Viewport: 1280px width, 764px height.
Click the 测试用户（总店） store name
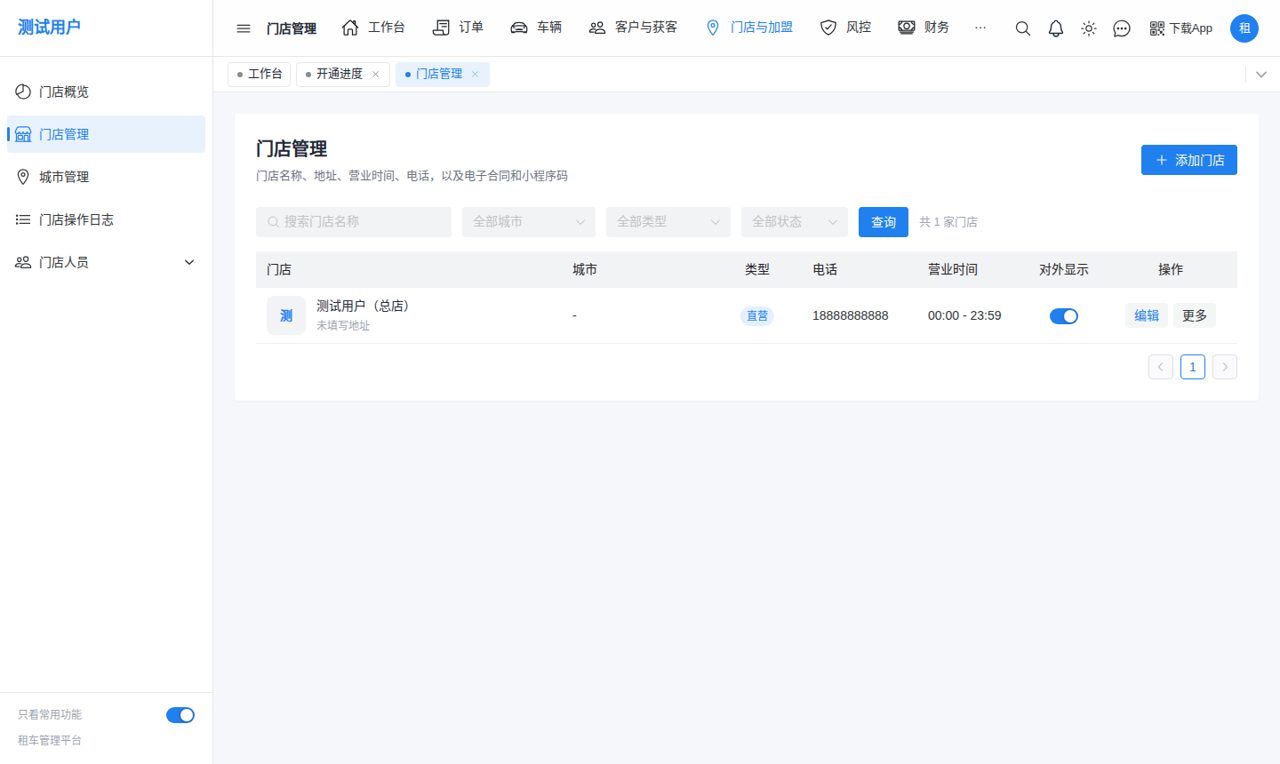point(363,306)
